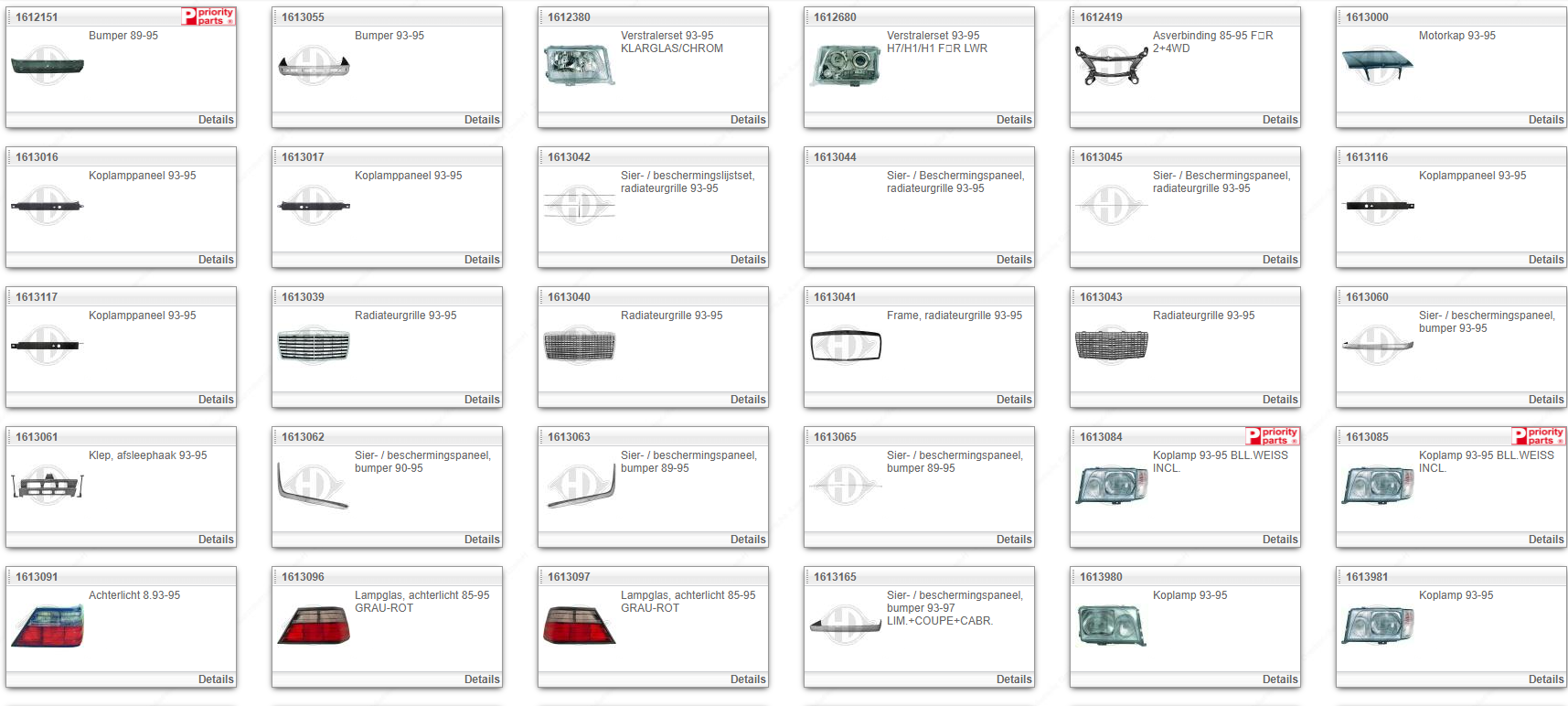This screenshot has width=1568, height=706.
Task: Open Details for item 1612151
Action: pyautogui.click(x=216, y=120)
